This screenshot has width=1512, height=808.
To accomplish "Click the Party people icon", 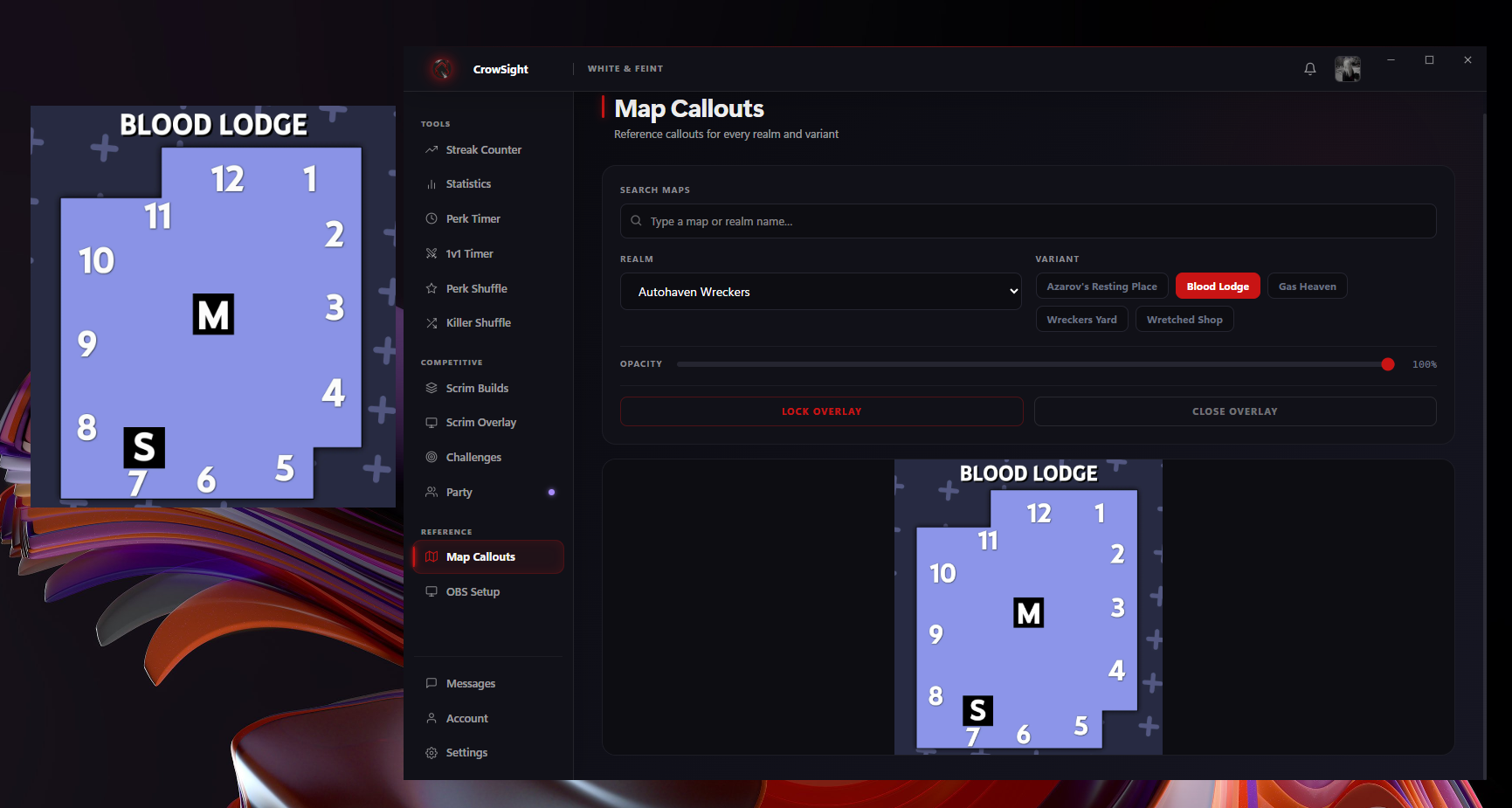I will [x=432, y=492].
